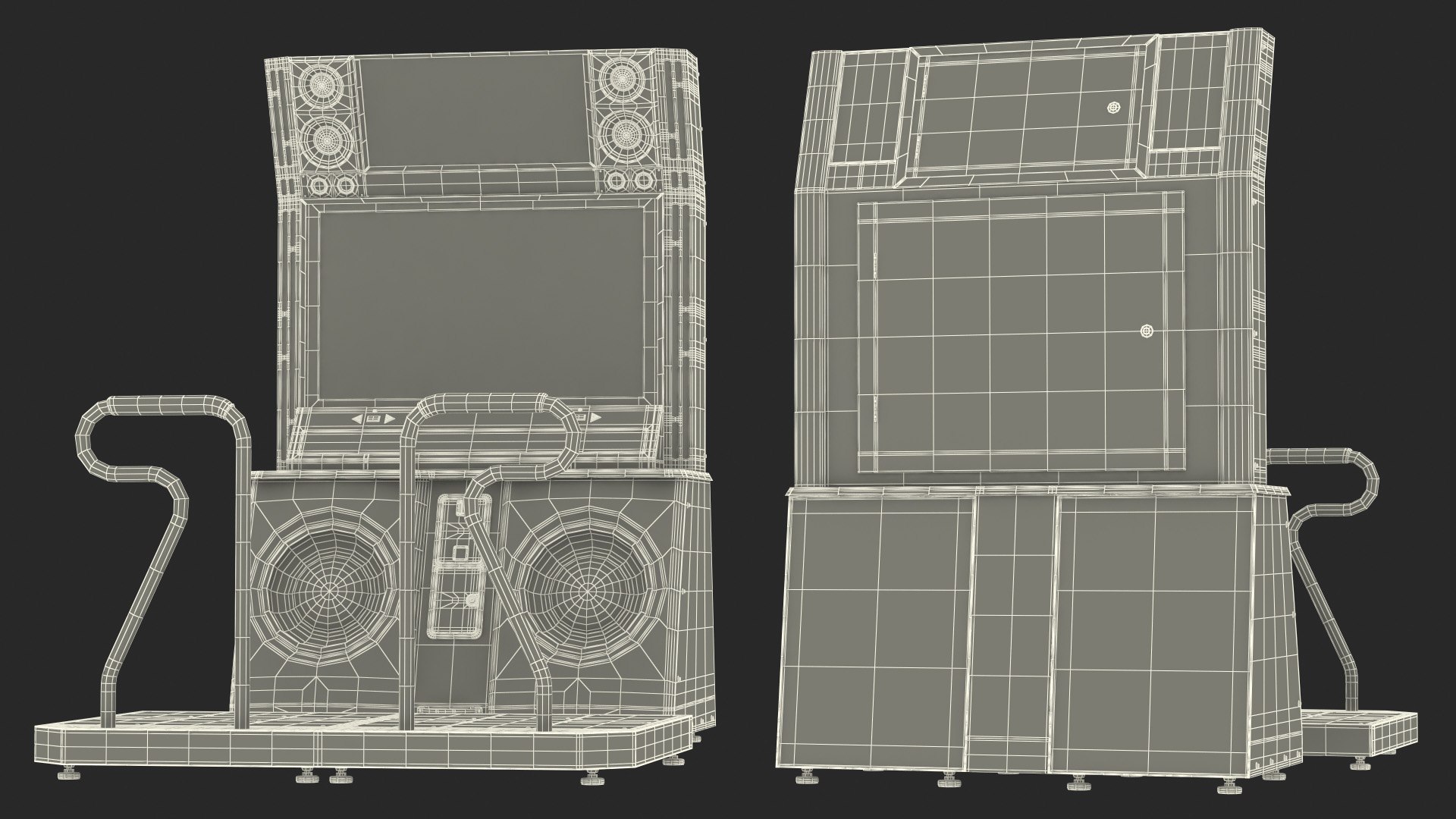Viewport: 1456px width, 819px height.
Task: Click the round lock on rear upper panel
Action: (x=1113, y=108)
